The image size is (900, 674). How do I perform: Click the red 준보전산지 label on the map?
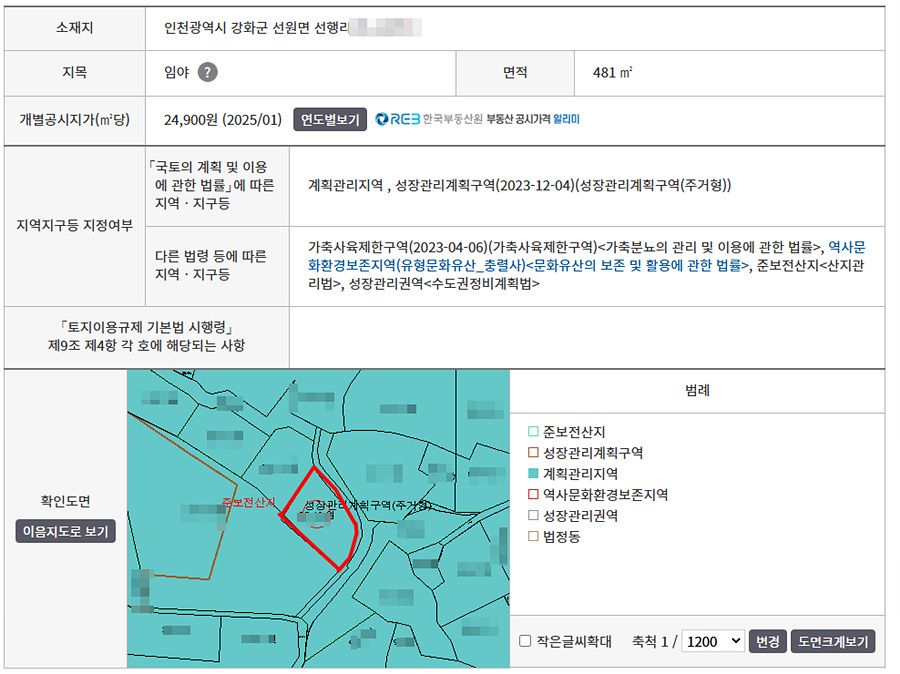pyautogui.click(x=247, y=502)
